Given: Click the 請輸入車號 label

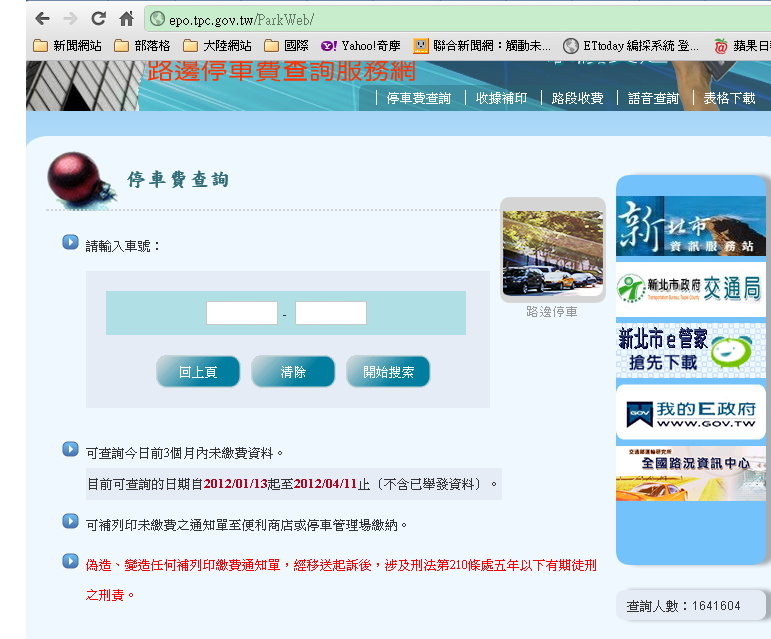Looking at the screenshot, I should click(x=123, y=246).
